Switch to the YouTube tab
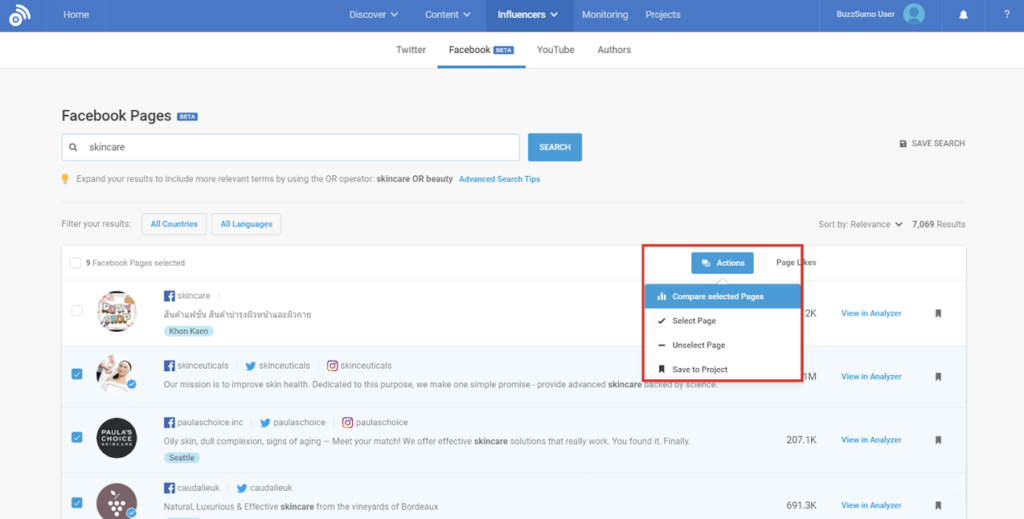 [x=555, y=50]
